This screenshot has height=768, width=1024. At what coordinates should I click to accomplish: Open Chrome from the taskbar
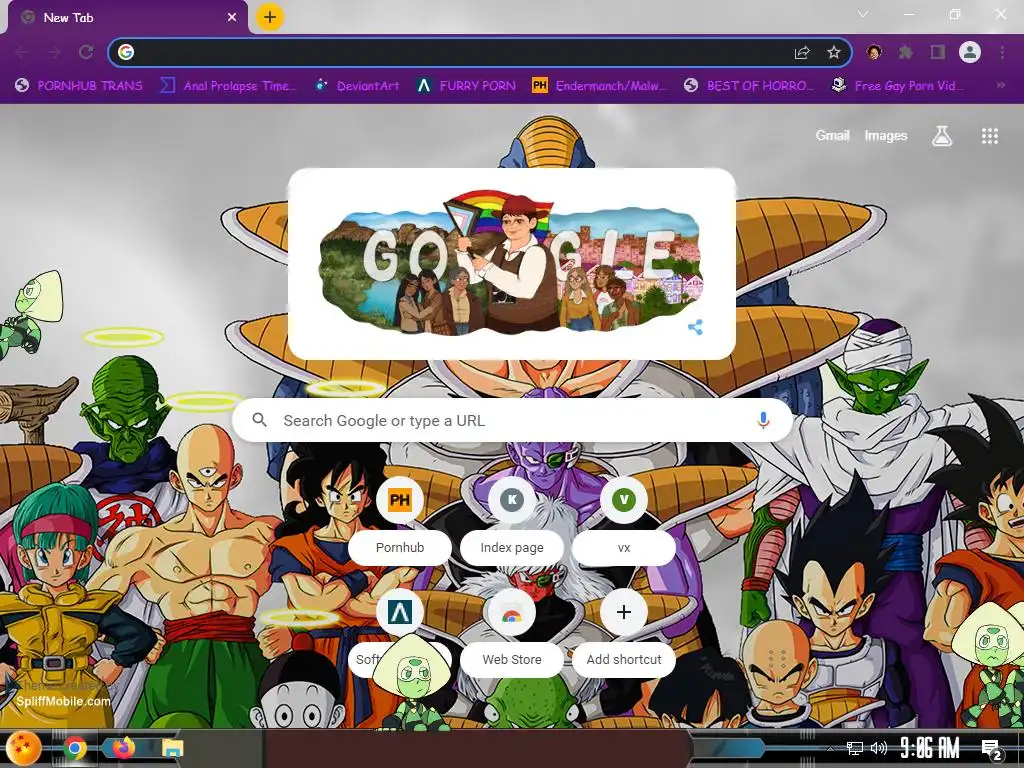pos(75,748)
